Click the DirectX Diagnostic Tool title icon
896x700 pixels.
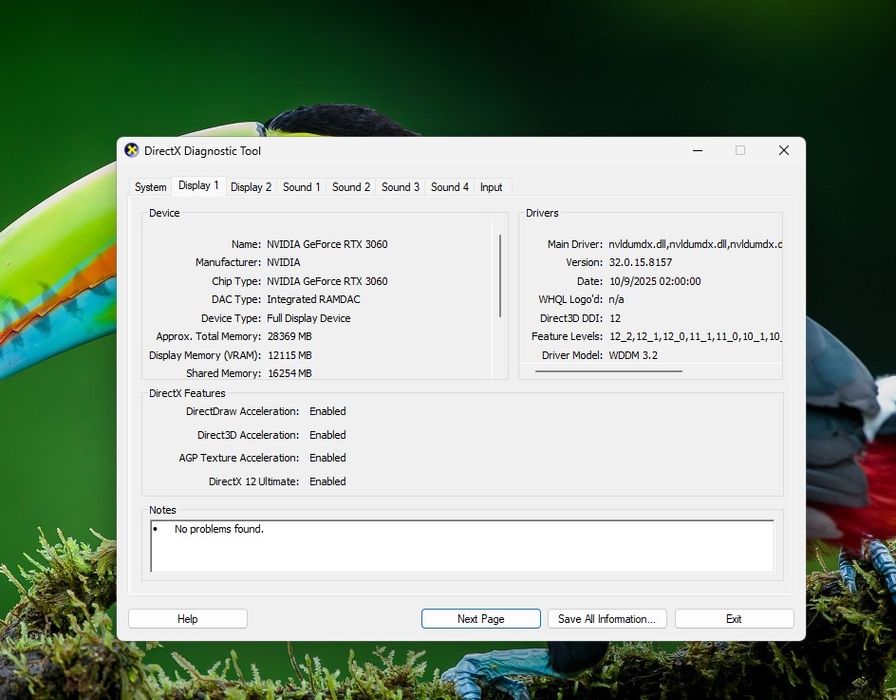click(x=131, y=150)
